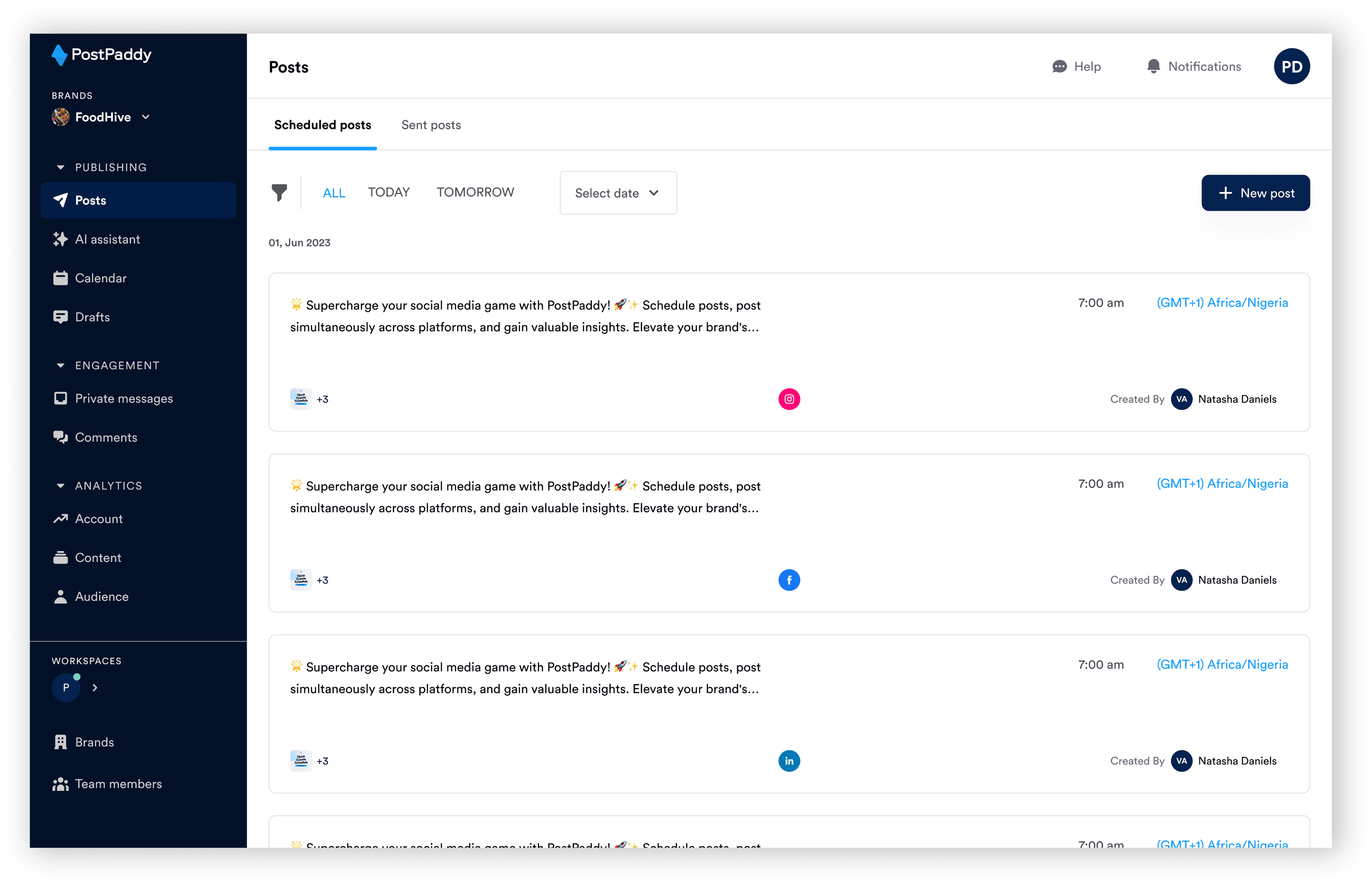Click the Facebook icon on second post
Viewport: 1372px width, 884px height.
pyautogui.click(x=789, y=580)
